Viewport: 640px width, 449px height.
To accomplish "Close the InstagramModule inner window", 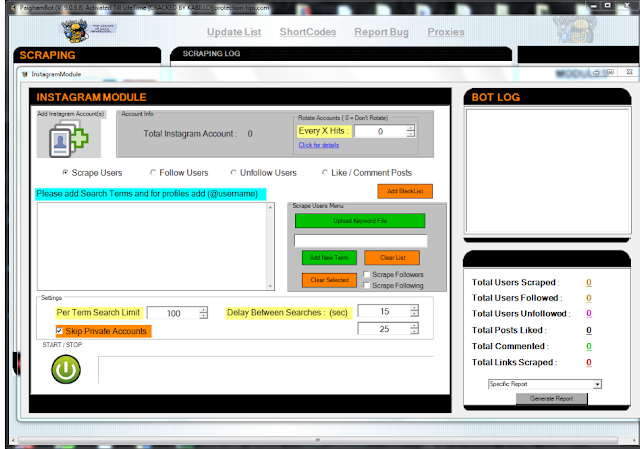I will point(629,72).
